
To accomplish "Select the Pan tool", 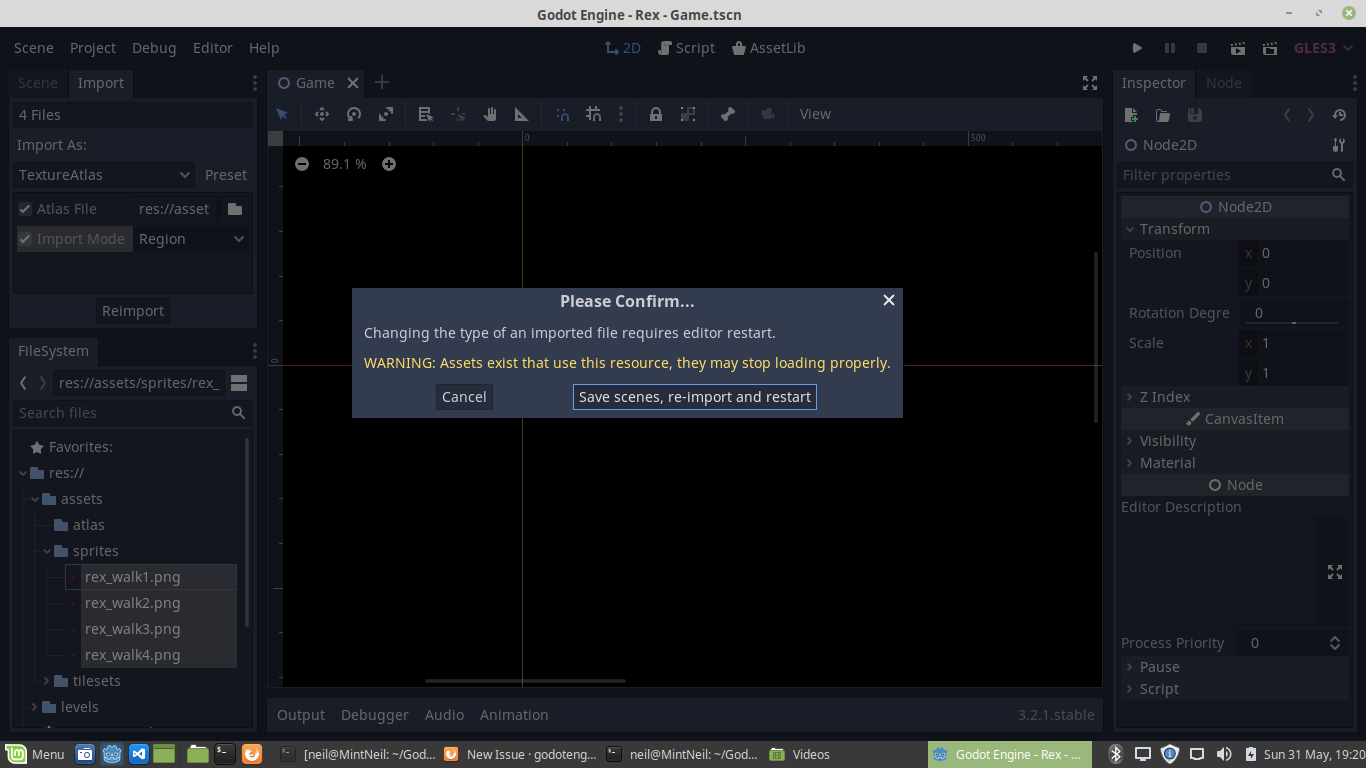I will pyautogui.click(x=489, y=114).
